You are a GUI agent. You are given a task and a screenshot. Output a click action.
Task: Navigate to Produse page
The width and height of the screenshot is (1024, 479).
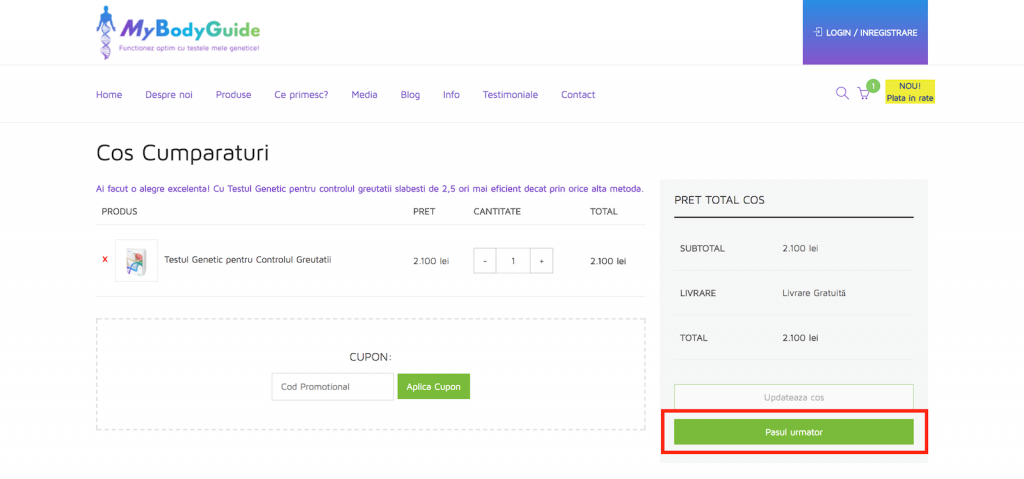(233, 95)
